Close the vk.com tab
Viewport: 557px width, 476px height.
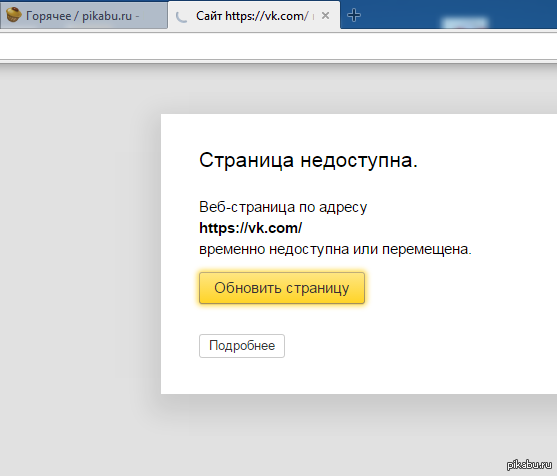click(x=325, y=16)
